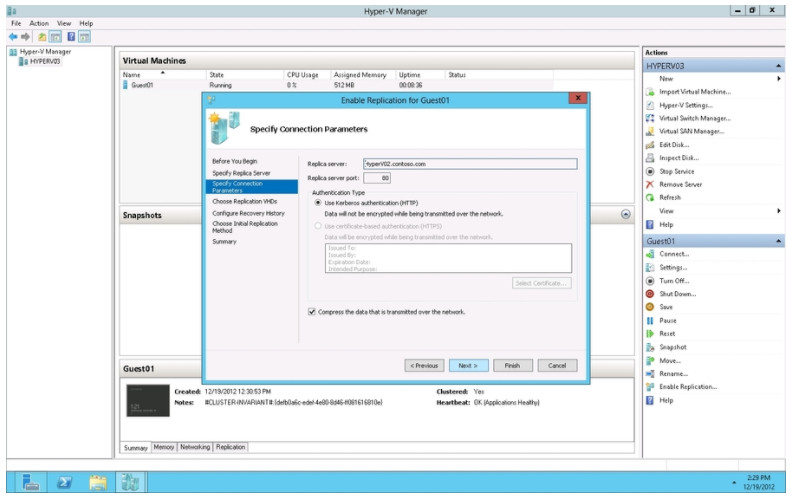Switch to the Replication tab
791x499 pixels.
(231, 447)
